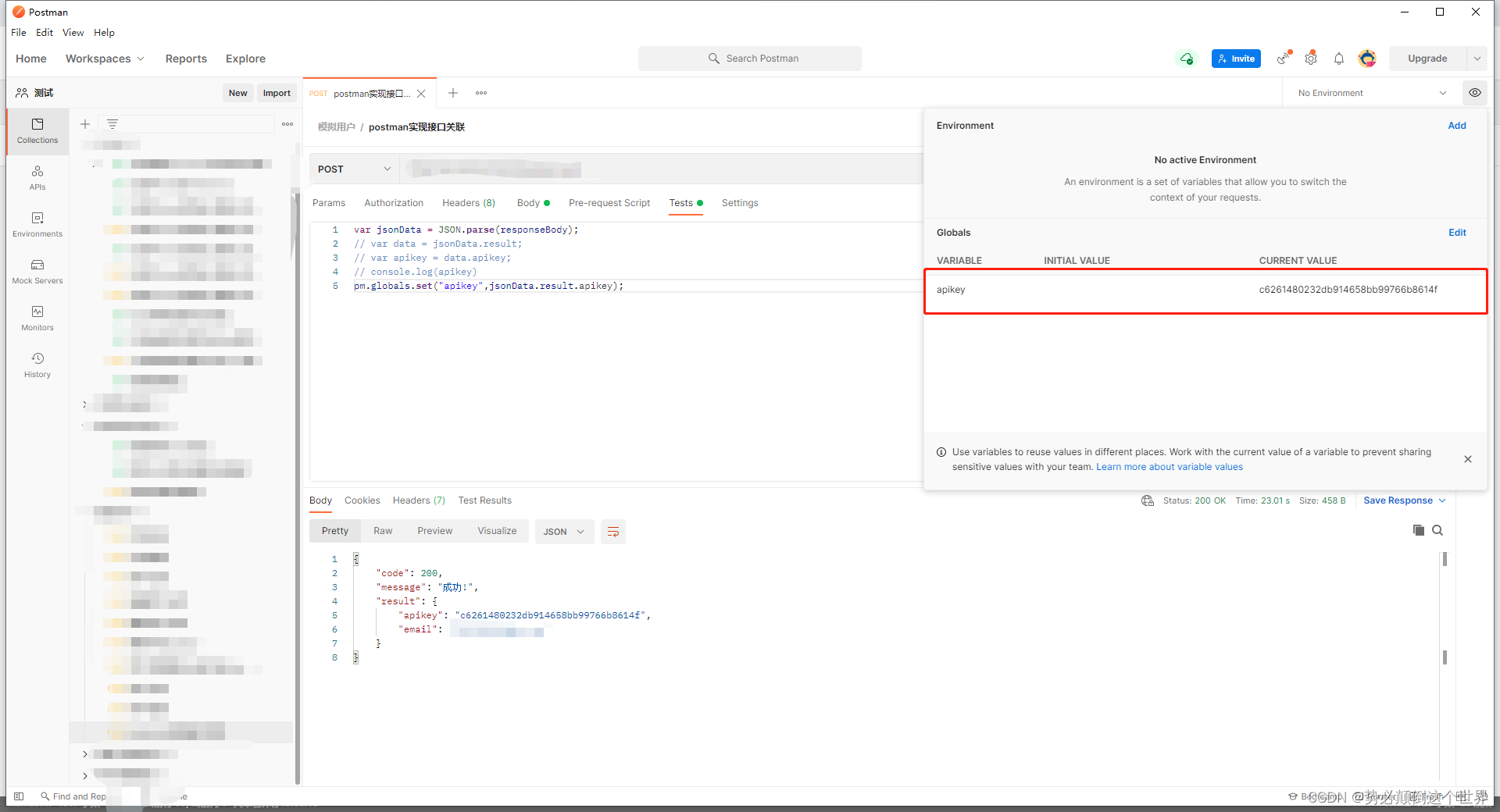
Task: Open Learn more about variable values link
Action: [x=1170, y=467]
